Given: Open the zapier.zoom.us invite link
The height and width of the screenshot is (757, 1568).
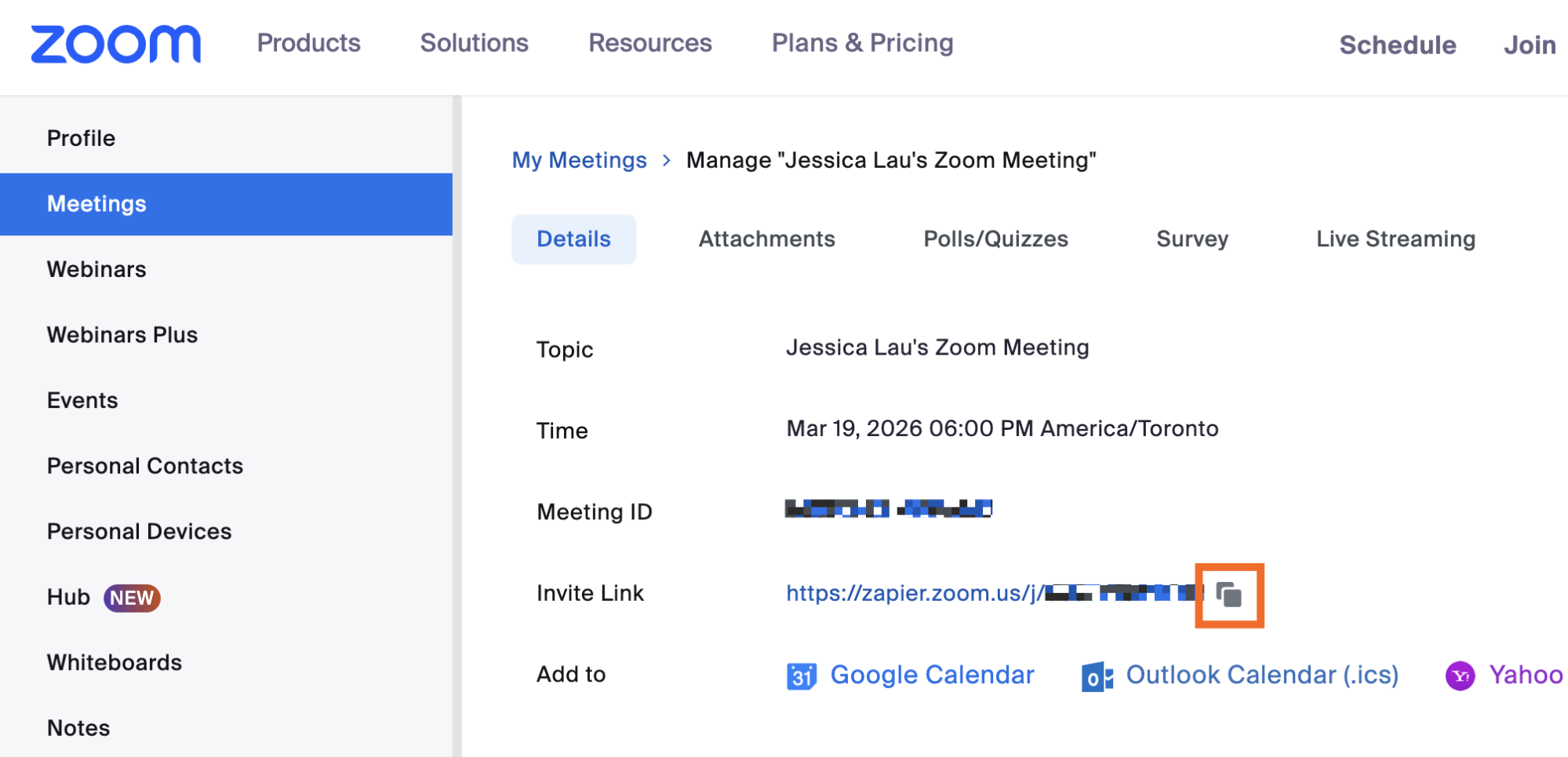Looking at the screenshot, I should point(910,593).
